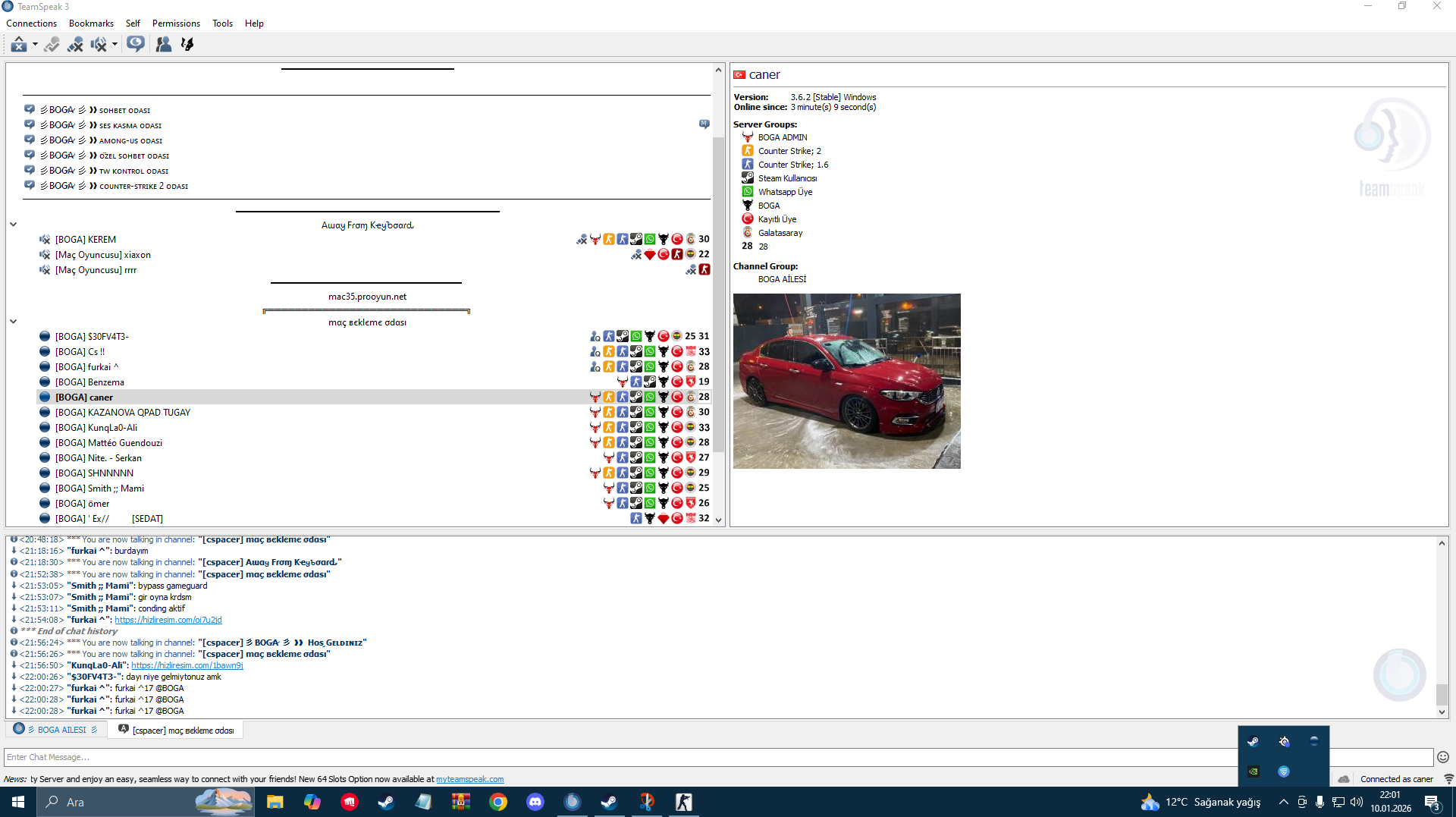The height and width of the screenshot is (817, 1456).
Task: Click status circle beside [BOGA] SHNNNNN
Action: tap(45, 473)
